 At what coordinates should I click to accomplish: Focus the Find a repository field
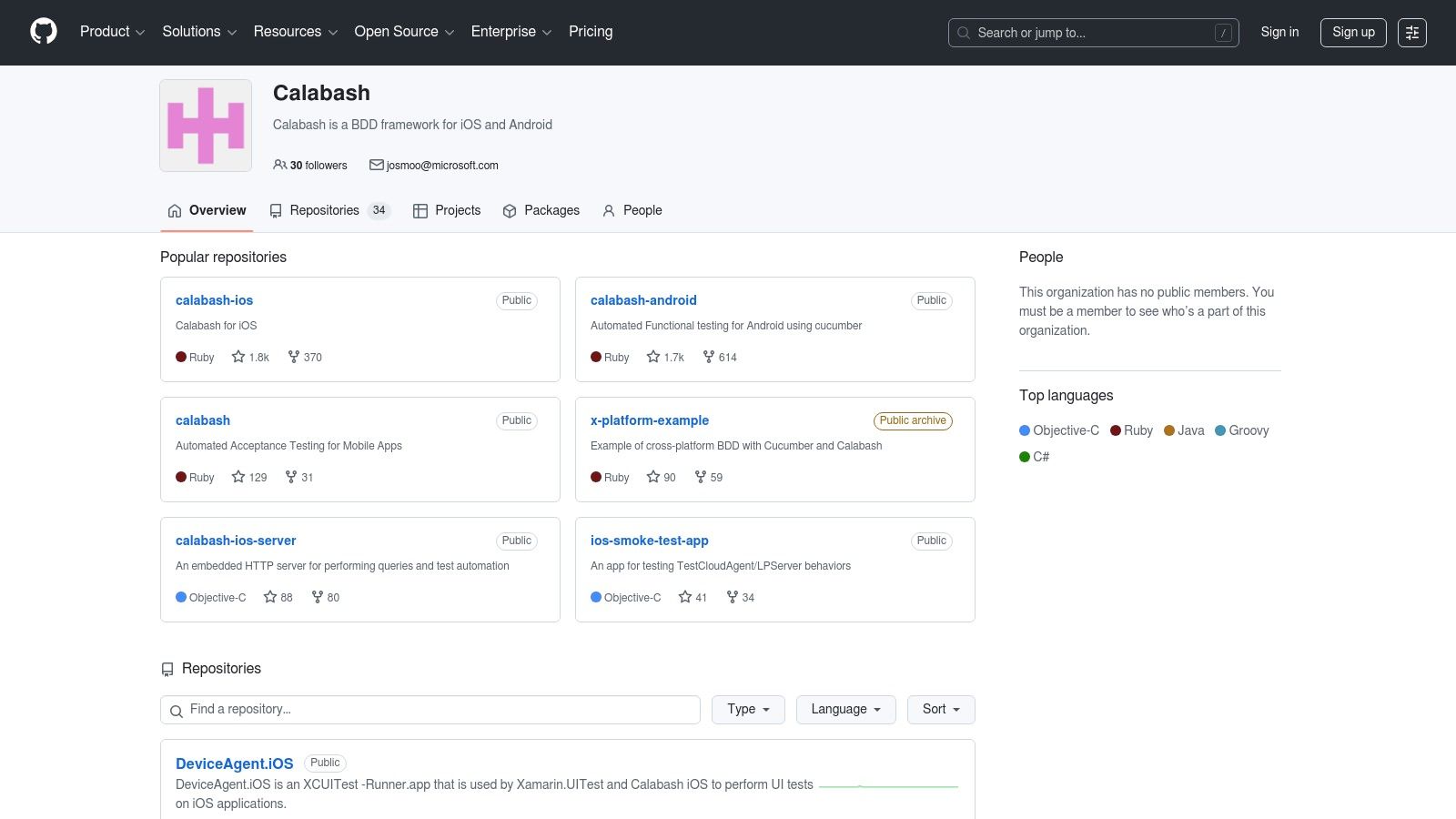[430, 710]
